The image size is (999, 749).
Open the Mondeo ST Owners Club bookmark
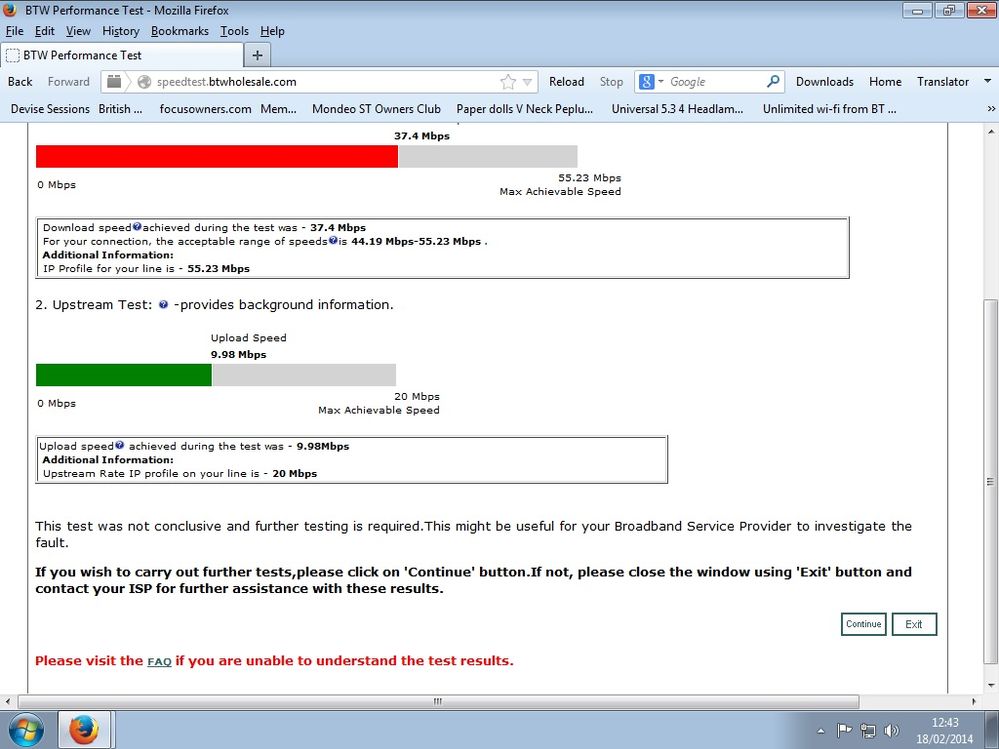tap(376, 109)
